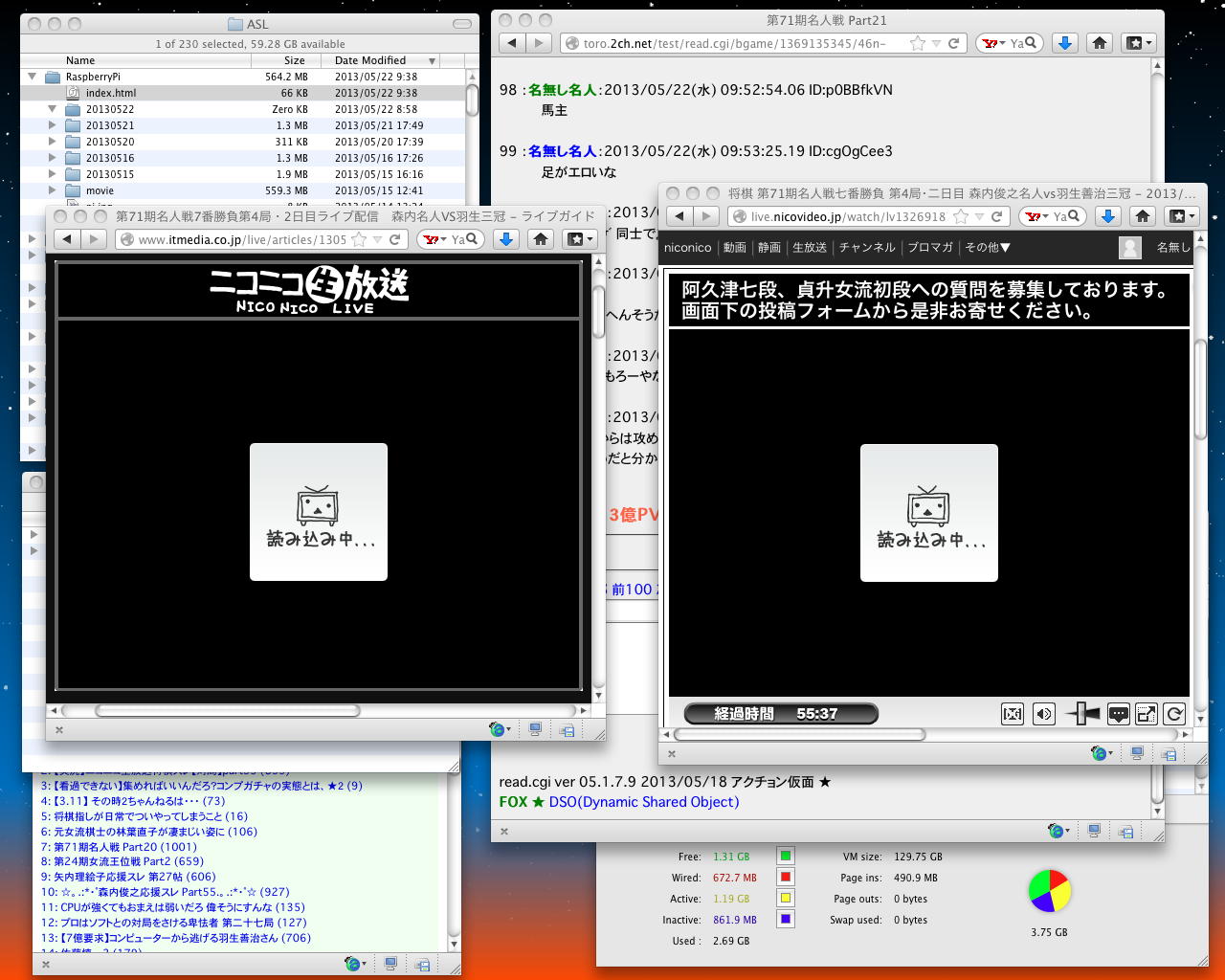
Task: Bookmark the 2ch thread with the star
Action: (918, 43)
